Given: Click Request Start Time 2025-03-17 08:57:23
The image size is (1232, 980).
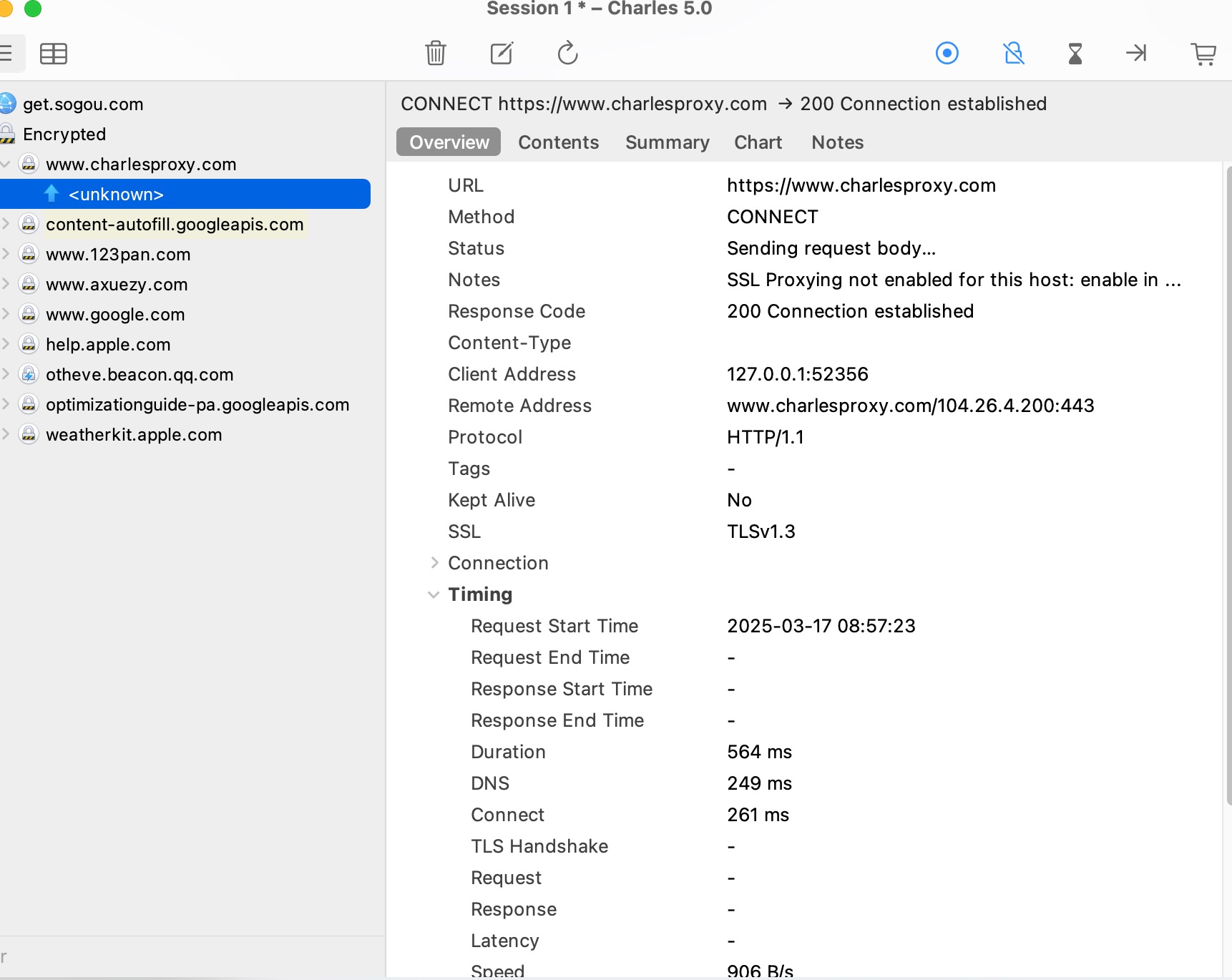Looking at the screenshot, I should click(821, 626).
